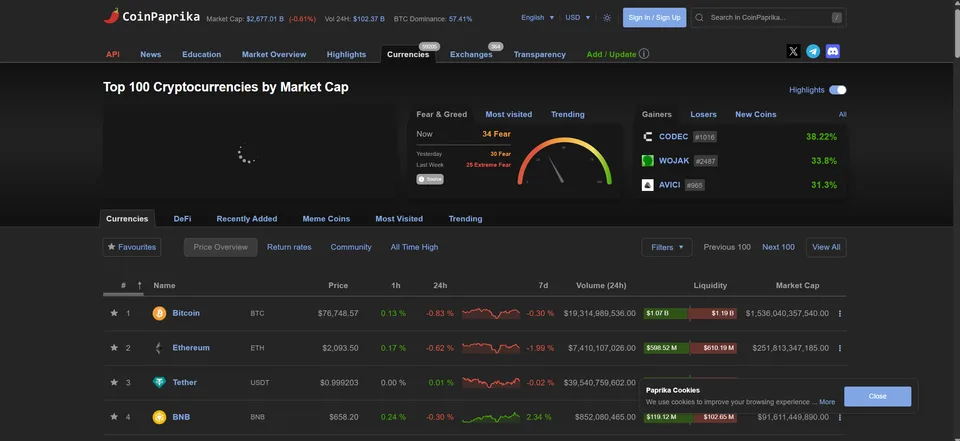Open the X (Twitter) social icon
This screenshot has width=960, height=441.
pos(793,51)
